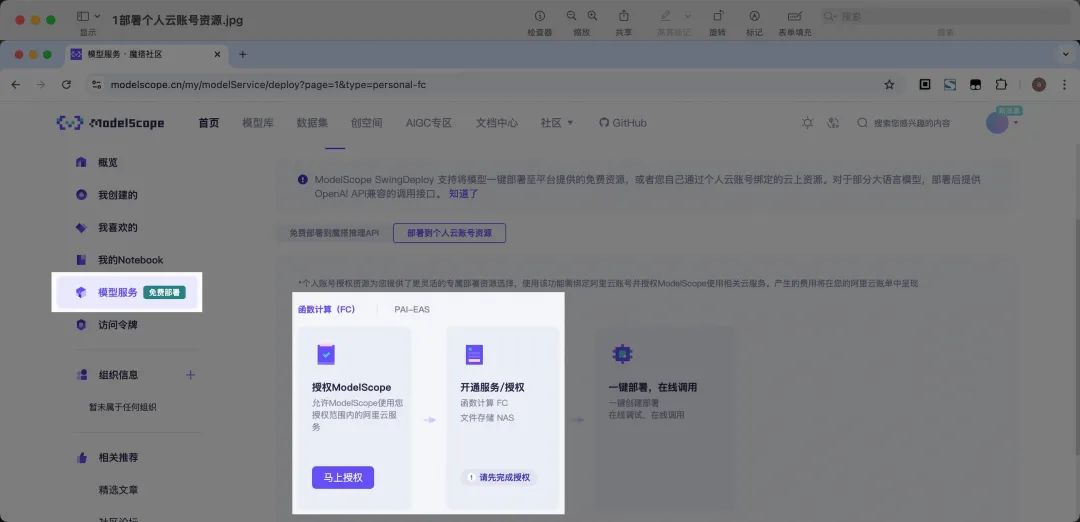Bookmark this page with the star
The image size is (1080, 522).
tap(889, 85)
